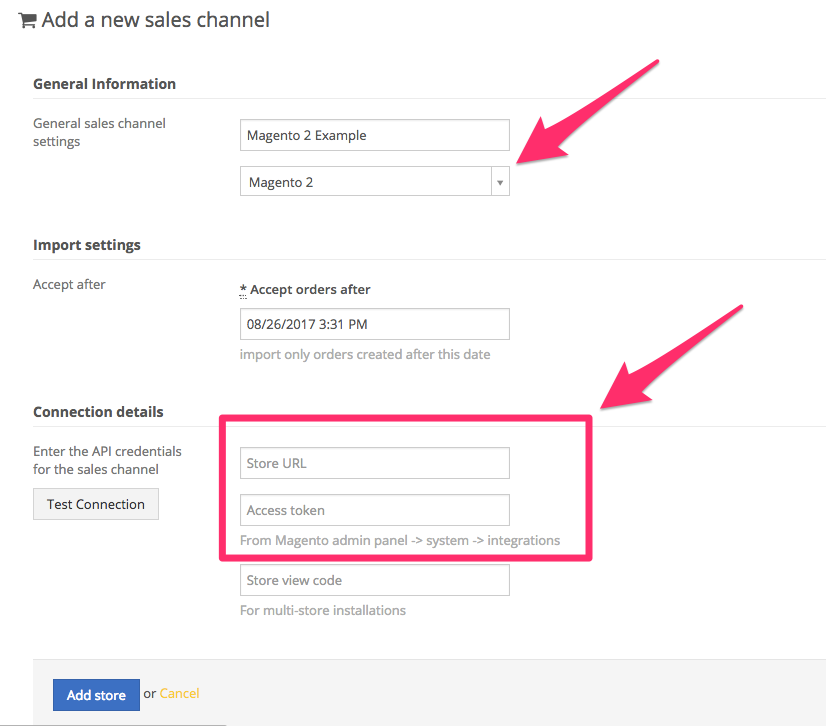Image resolution: width=826 pixels, height=726 pixels.
Task: Click the shopping cart icon in header
Action: [x=27, y=21]
